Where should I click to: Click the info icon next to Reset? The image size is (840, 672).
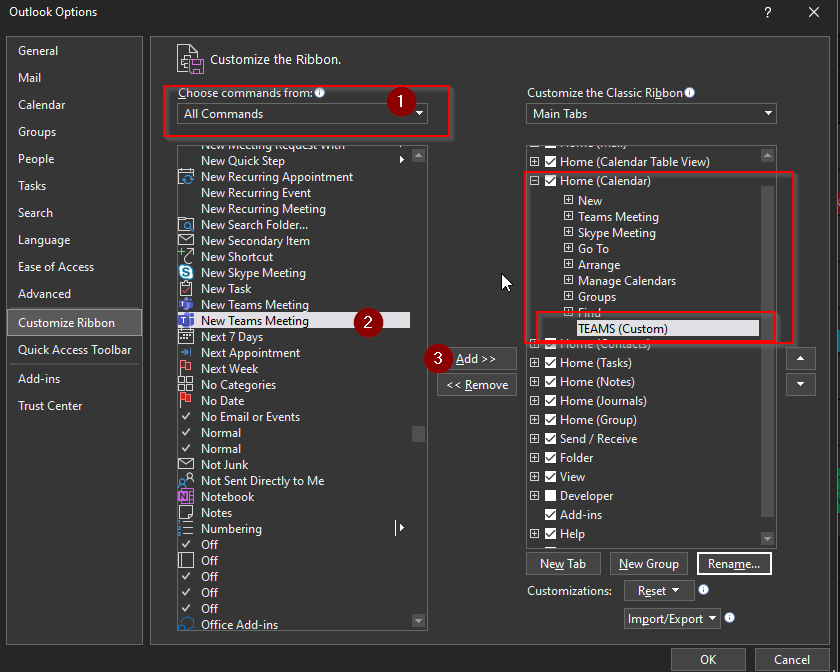(704, 590)
